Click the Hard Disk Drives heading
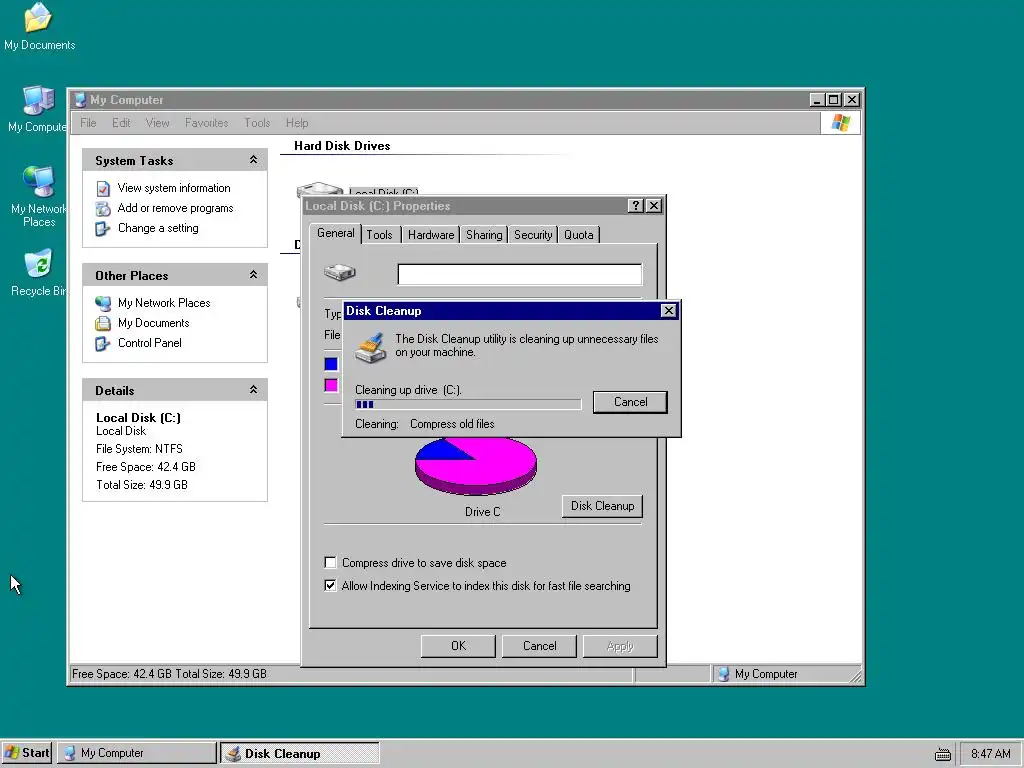 pos(342,146)
